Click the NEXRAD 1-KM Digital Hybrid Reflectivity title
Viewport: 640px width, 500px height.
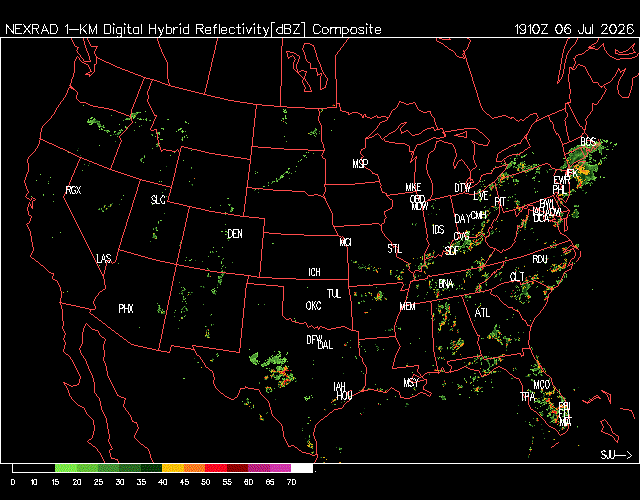point(193,29)
